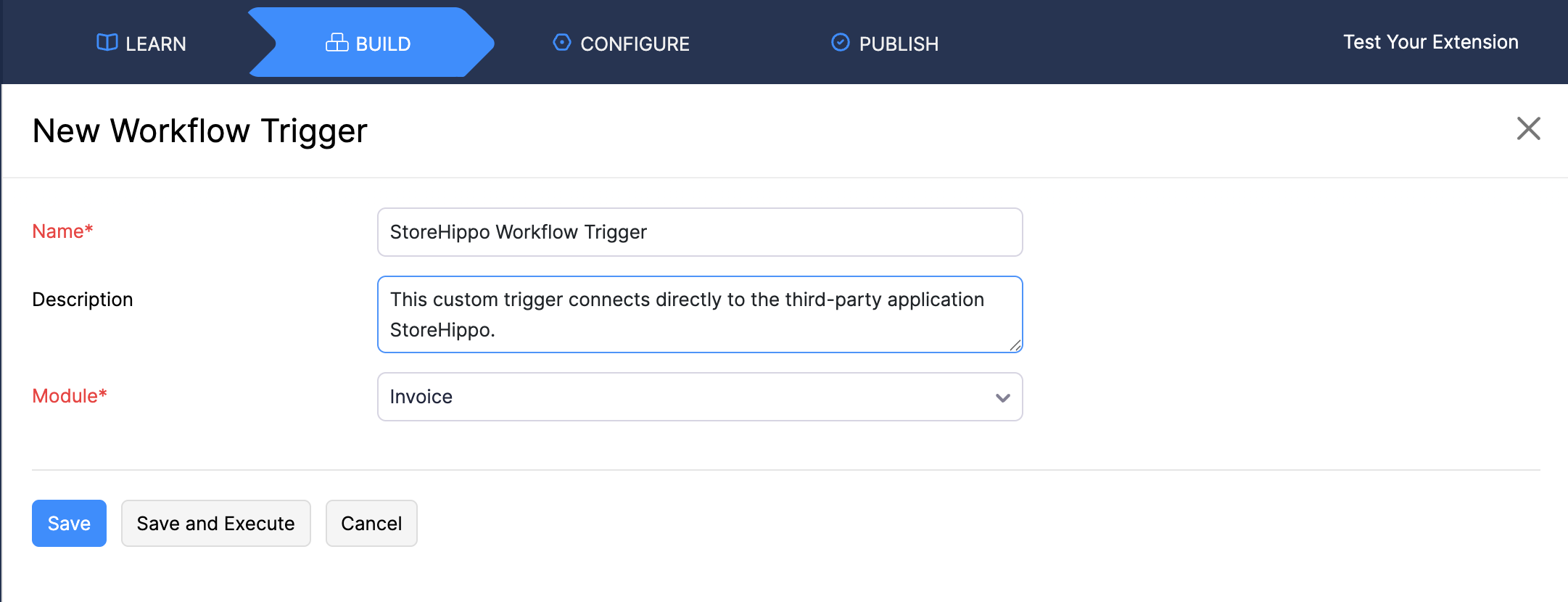This screenshot has width=1568, height=602.
Task: Click the Learn book icon
Action: (x=107, y=43)
